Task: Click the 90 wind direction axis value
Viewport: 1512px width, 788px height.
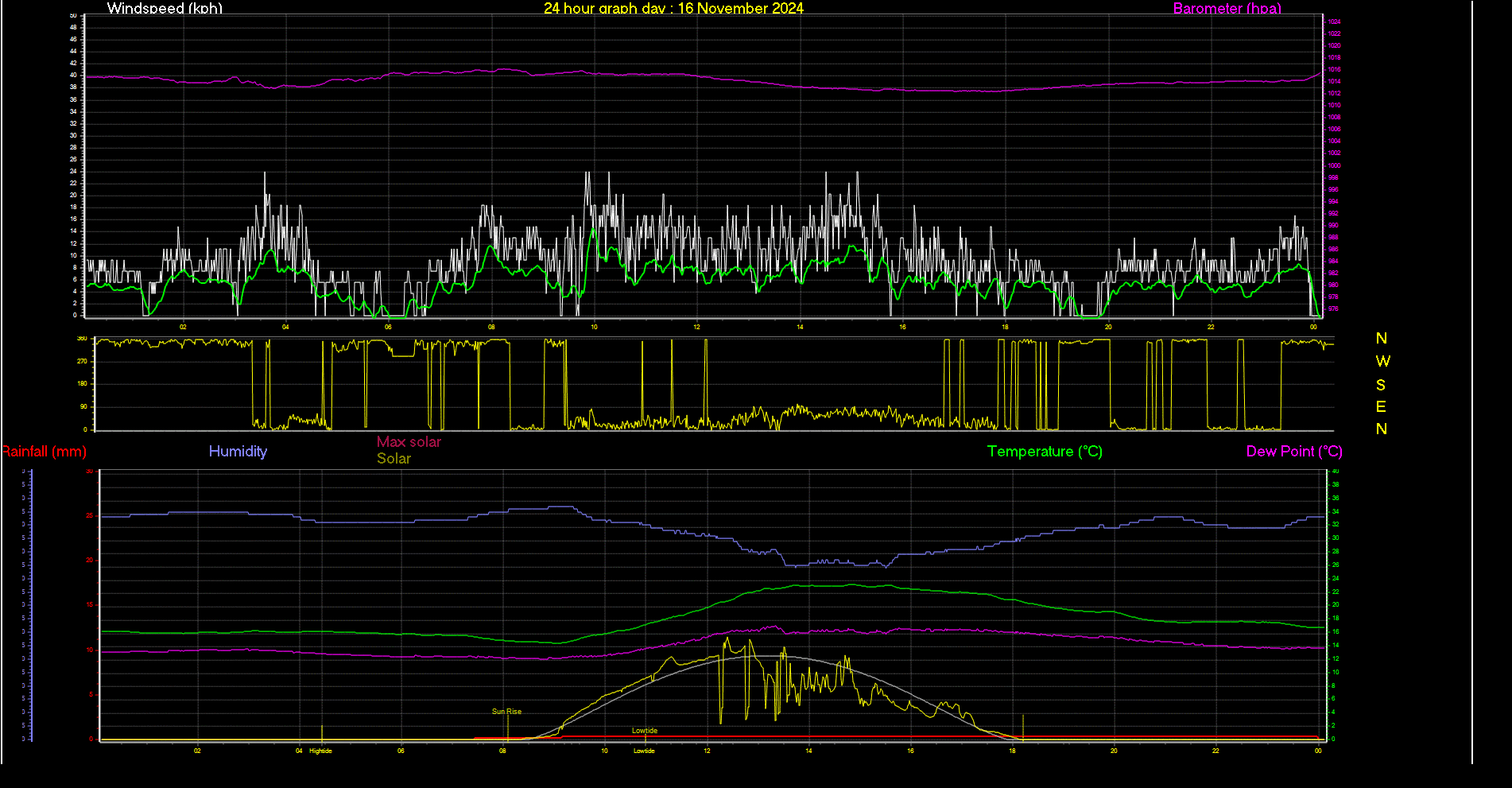Action: pos(83,406)
